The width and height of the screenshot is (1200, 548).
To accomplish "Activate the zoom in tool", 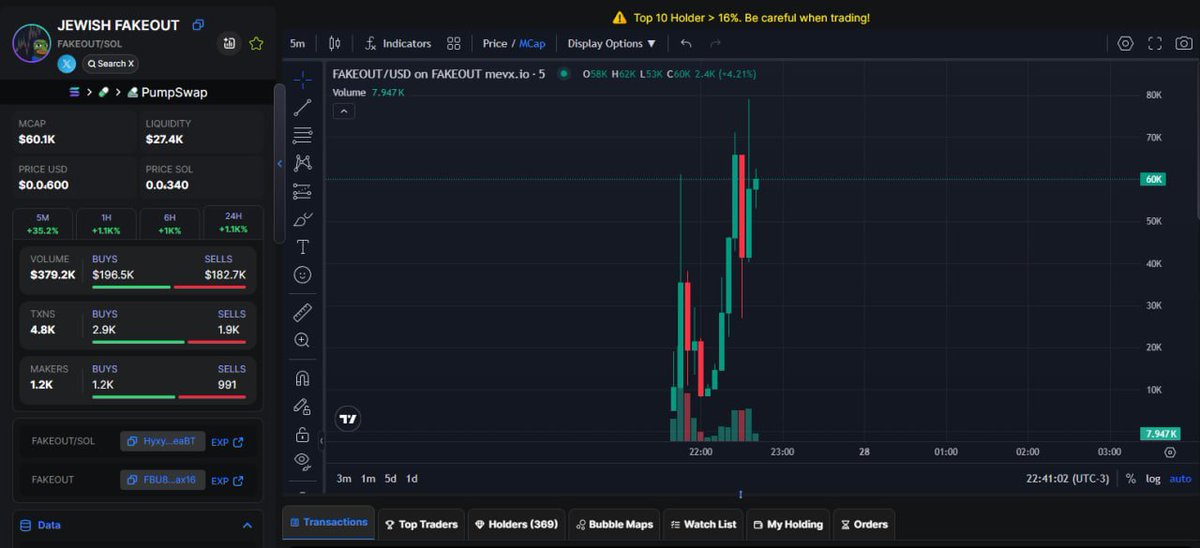I will pos(302,340).
